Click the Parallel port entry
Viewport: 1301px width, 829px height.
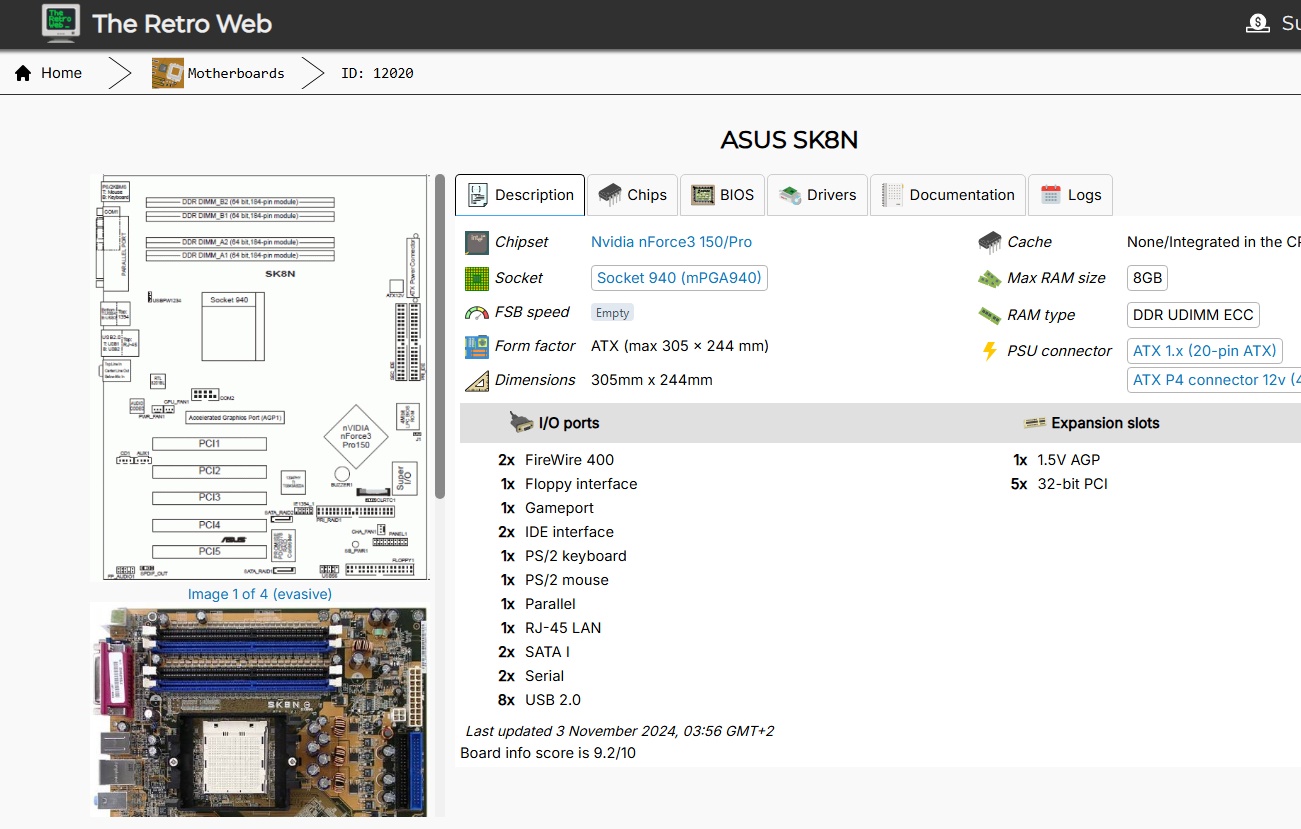point(538,604)
